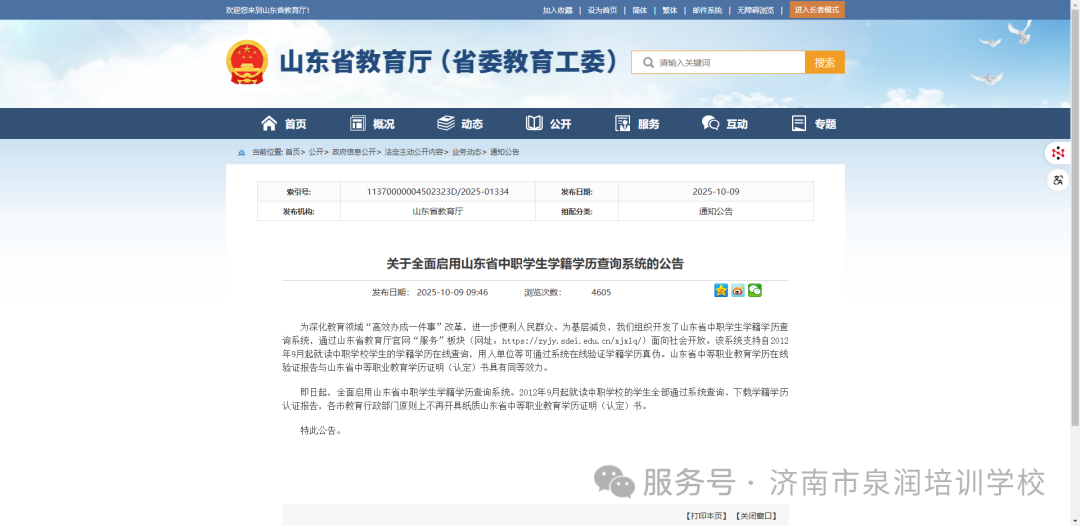Open the 动态 news section icon
Image resolution: width=1080 pixels, height=526 pixels.
(x=446, y=123)
